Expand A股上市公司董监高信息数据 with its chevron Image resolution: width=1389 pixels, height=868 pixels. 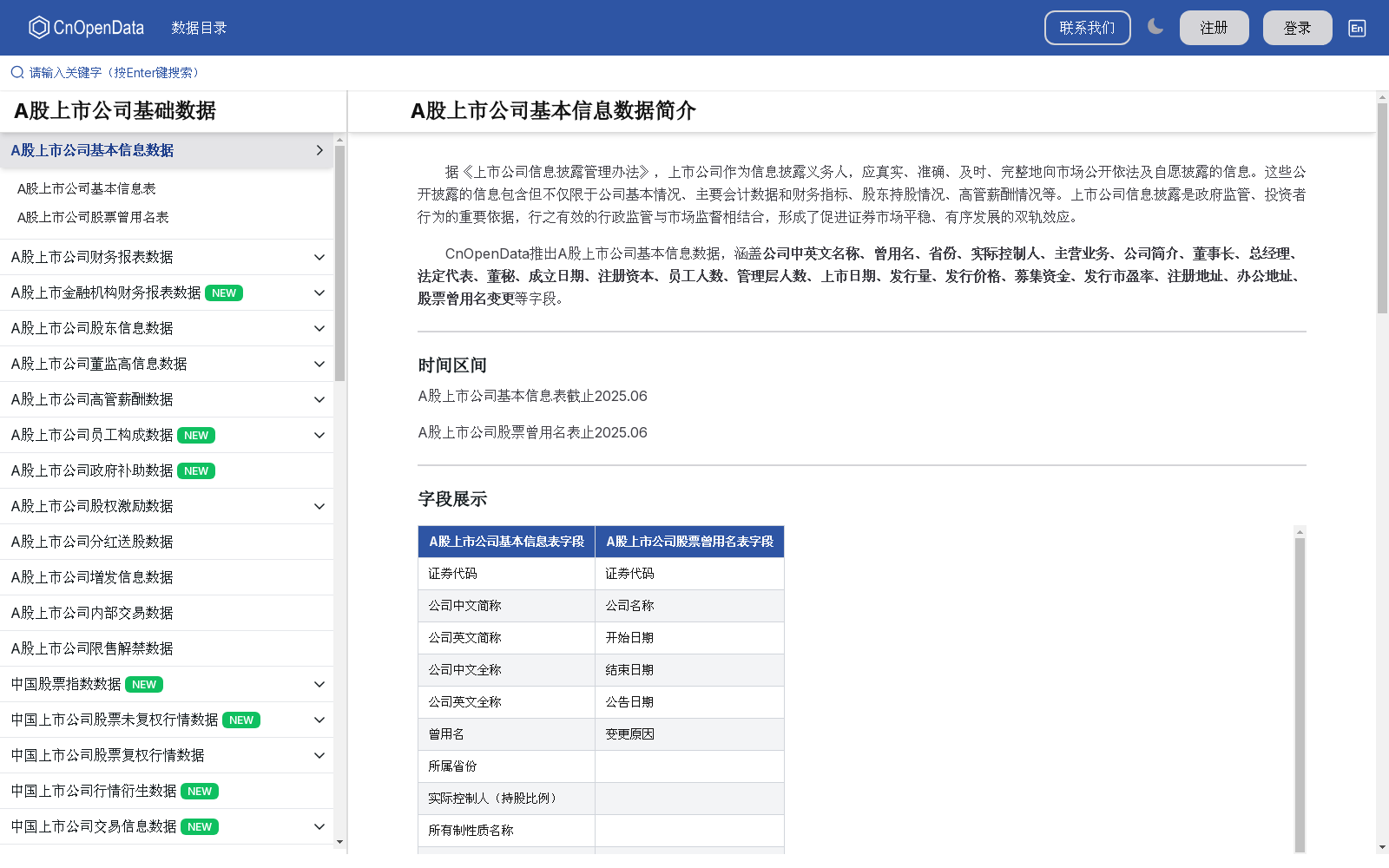319,364
